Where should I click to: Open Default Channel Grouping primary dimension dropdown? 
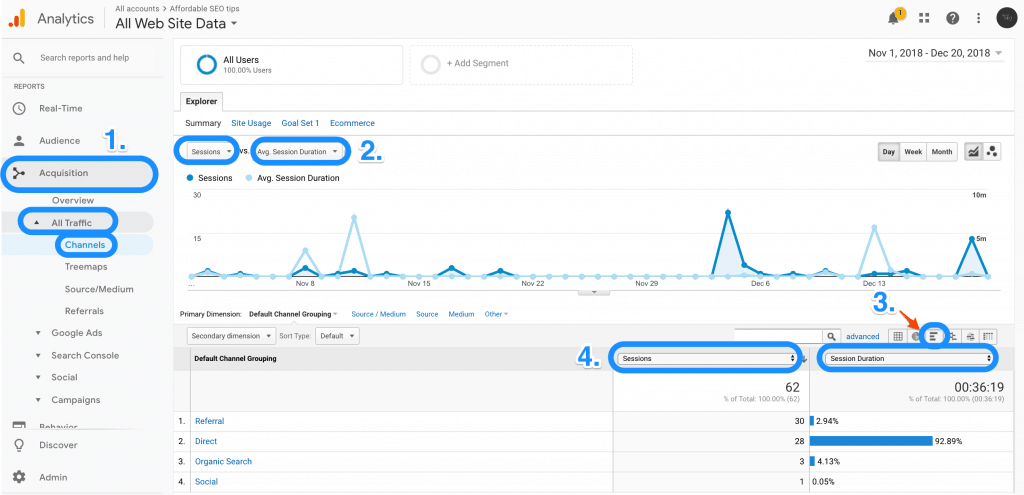[x=293, y=314]
